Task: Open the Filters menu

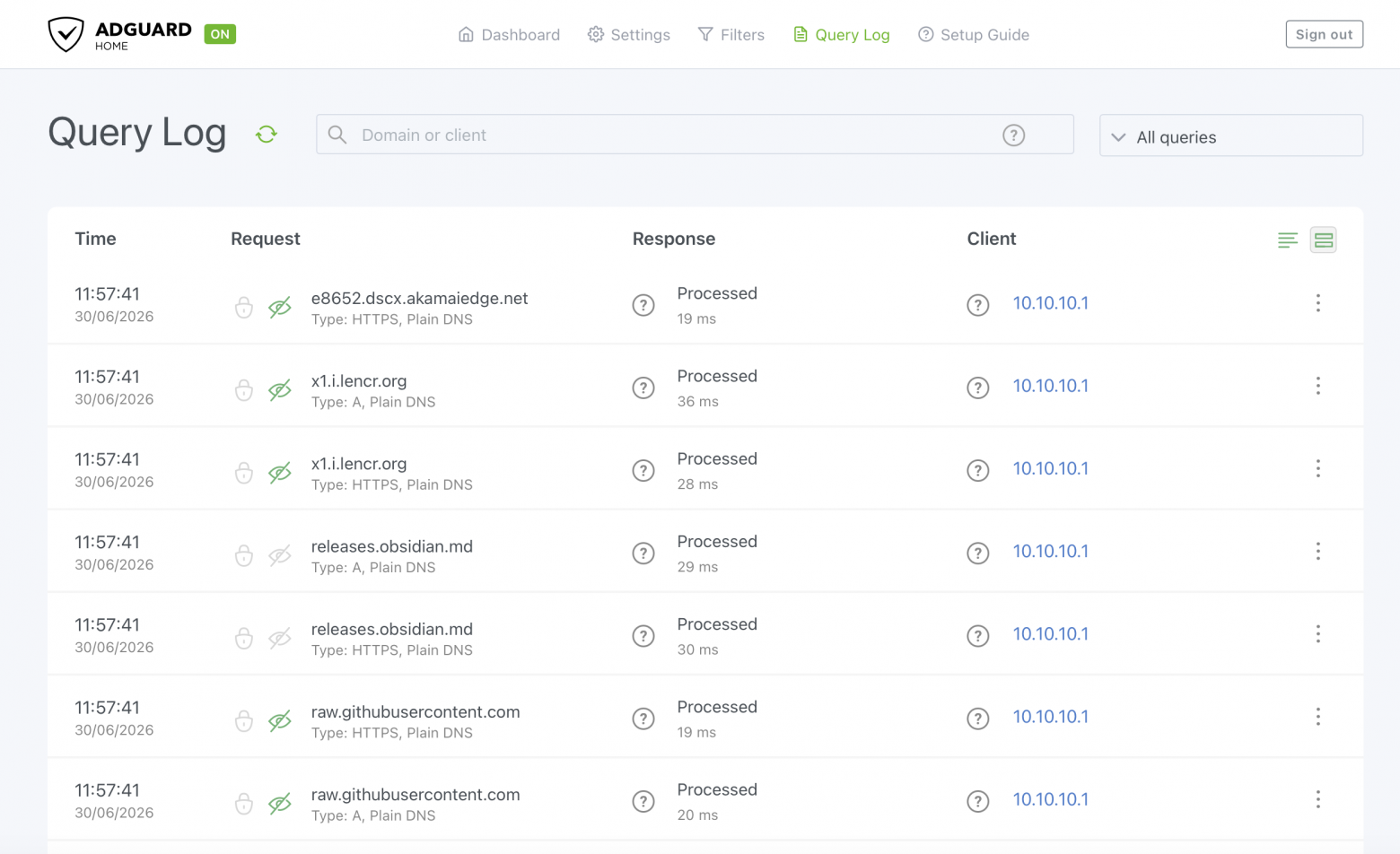Action: coord(731,35)
